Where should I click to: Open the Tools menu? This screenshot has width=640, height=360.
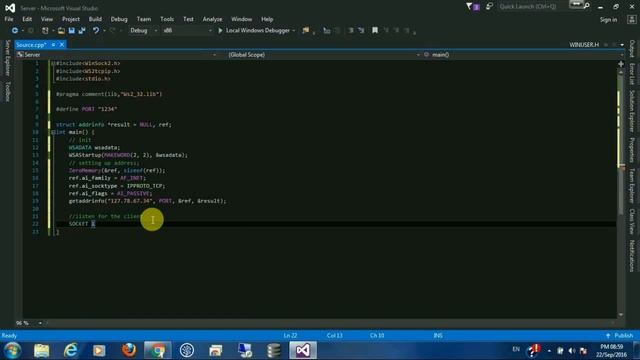pos(167,19)
